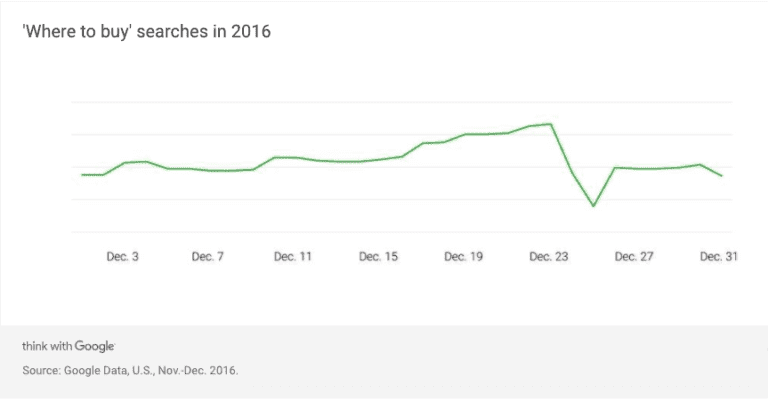Click the Dec. 27 axis label
The image size is (768, 401).
click(x=634, y=257)
